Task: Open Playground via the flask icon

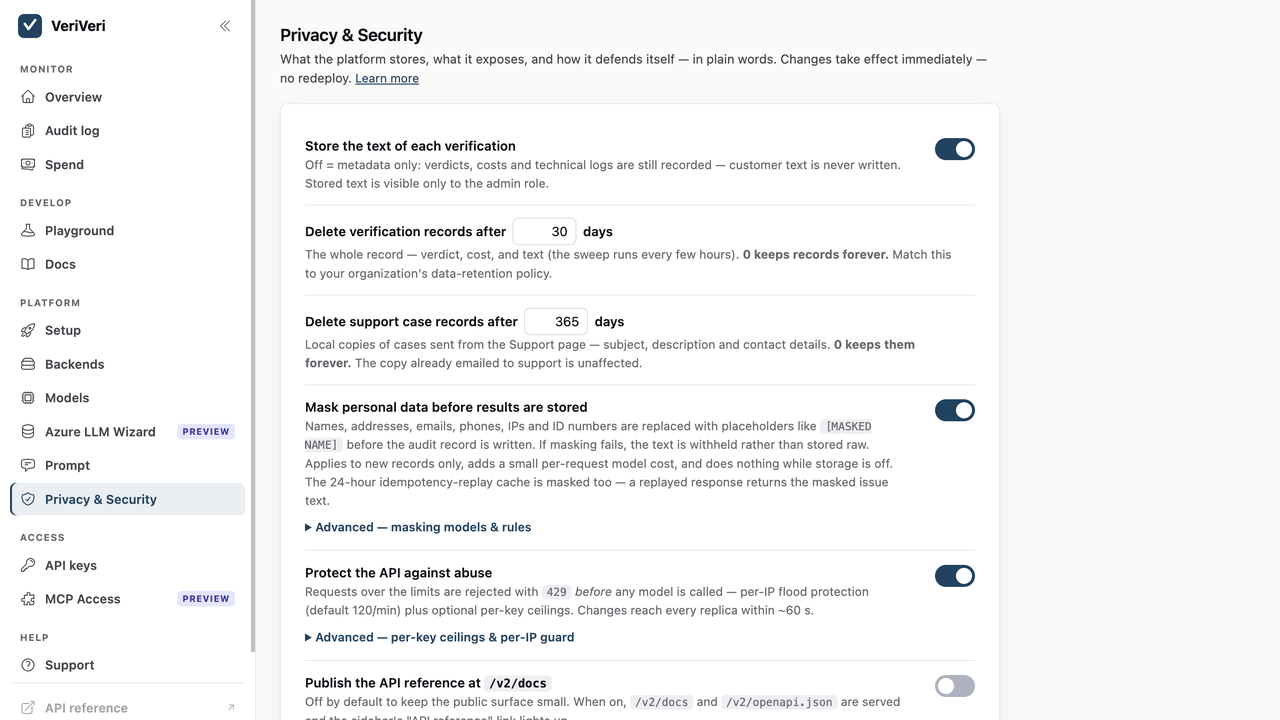Action: pyautogui.click(x=28, y=231)
